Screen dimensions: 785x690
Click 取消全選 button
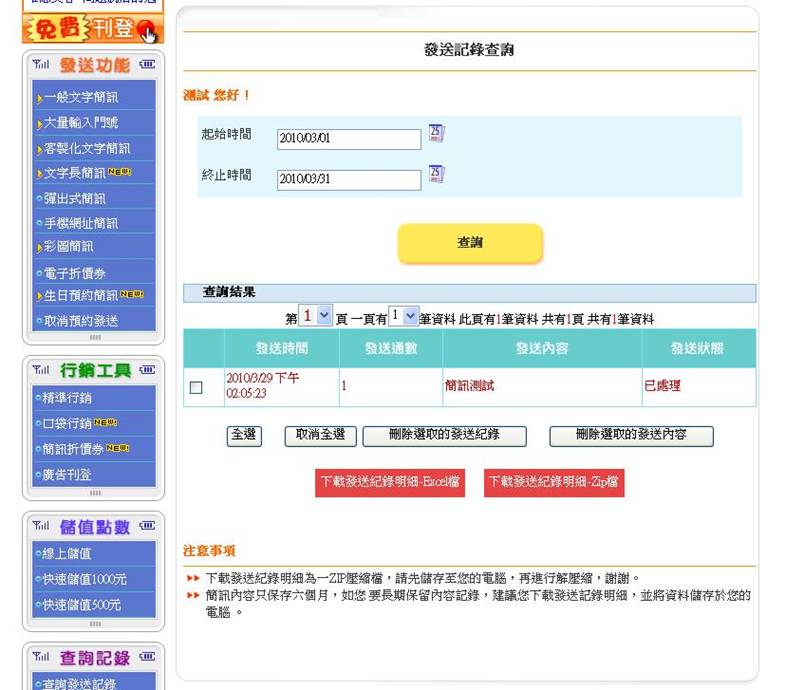(320, 435)
